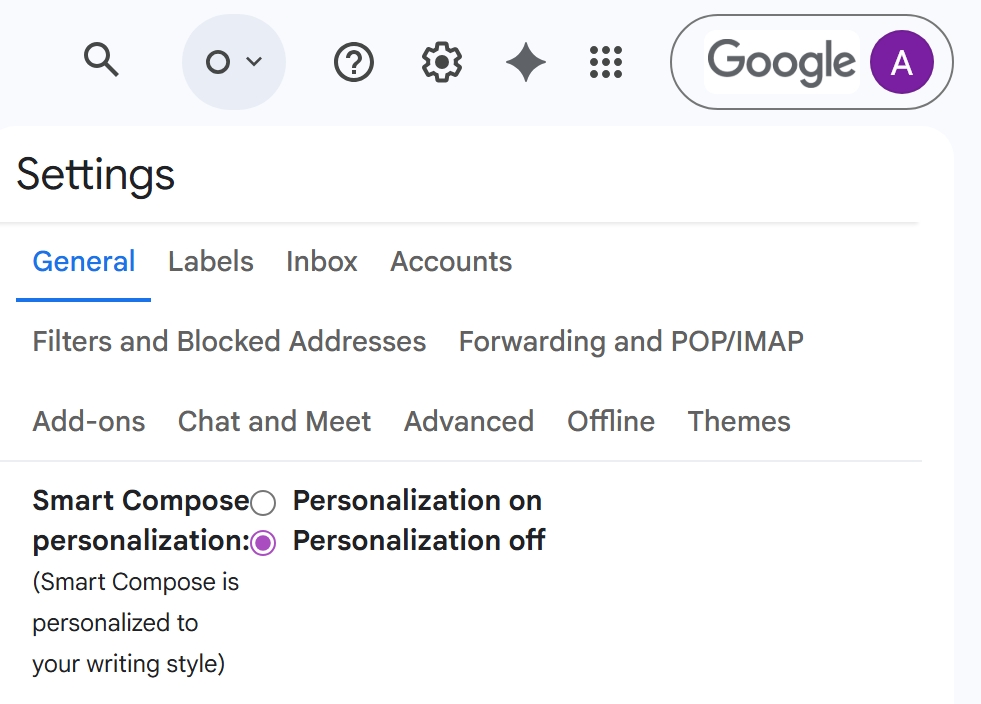Open the Help question mark icon
The width and height of the screenshot is (981, 704).
click(x=353, y=63)
